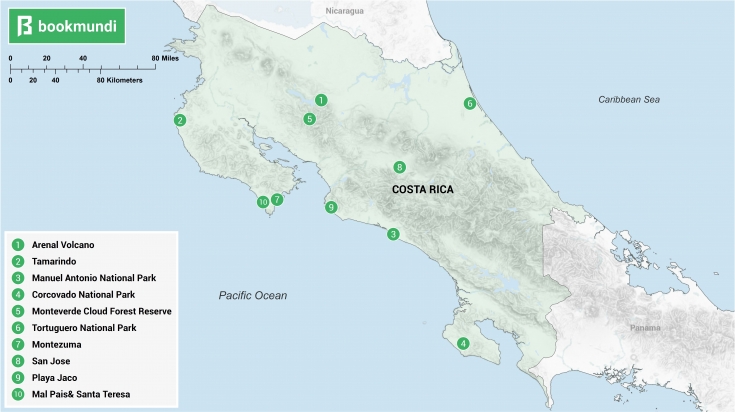
Task: Click map marker 1 for Arenal Volcano
Action: [321, 100]
